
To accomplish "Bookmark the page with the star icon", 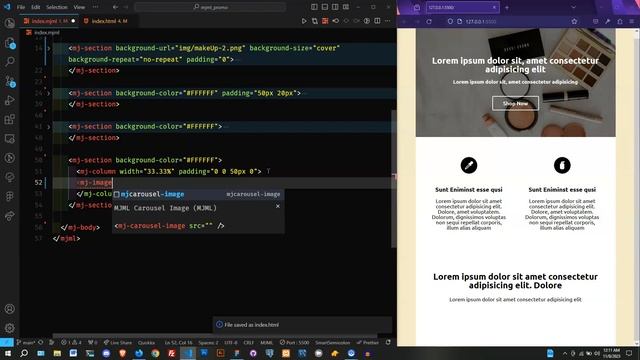I will [574, 21].
